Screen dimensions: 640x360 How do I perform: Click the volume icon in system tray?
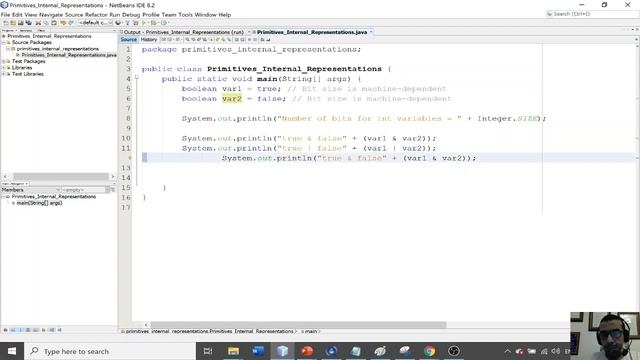pos(556,351)
